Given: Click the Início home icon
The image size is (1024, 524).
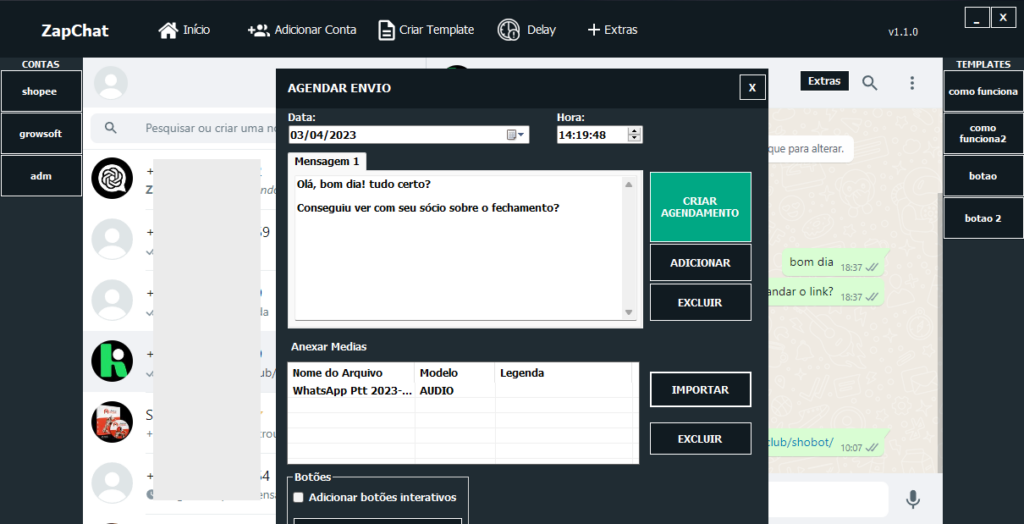Looking at the screenshot, I should pyautogui.click(x=168, y=30).
